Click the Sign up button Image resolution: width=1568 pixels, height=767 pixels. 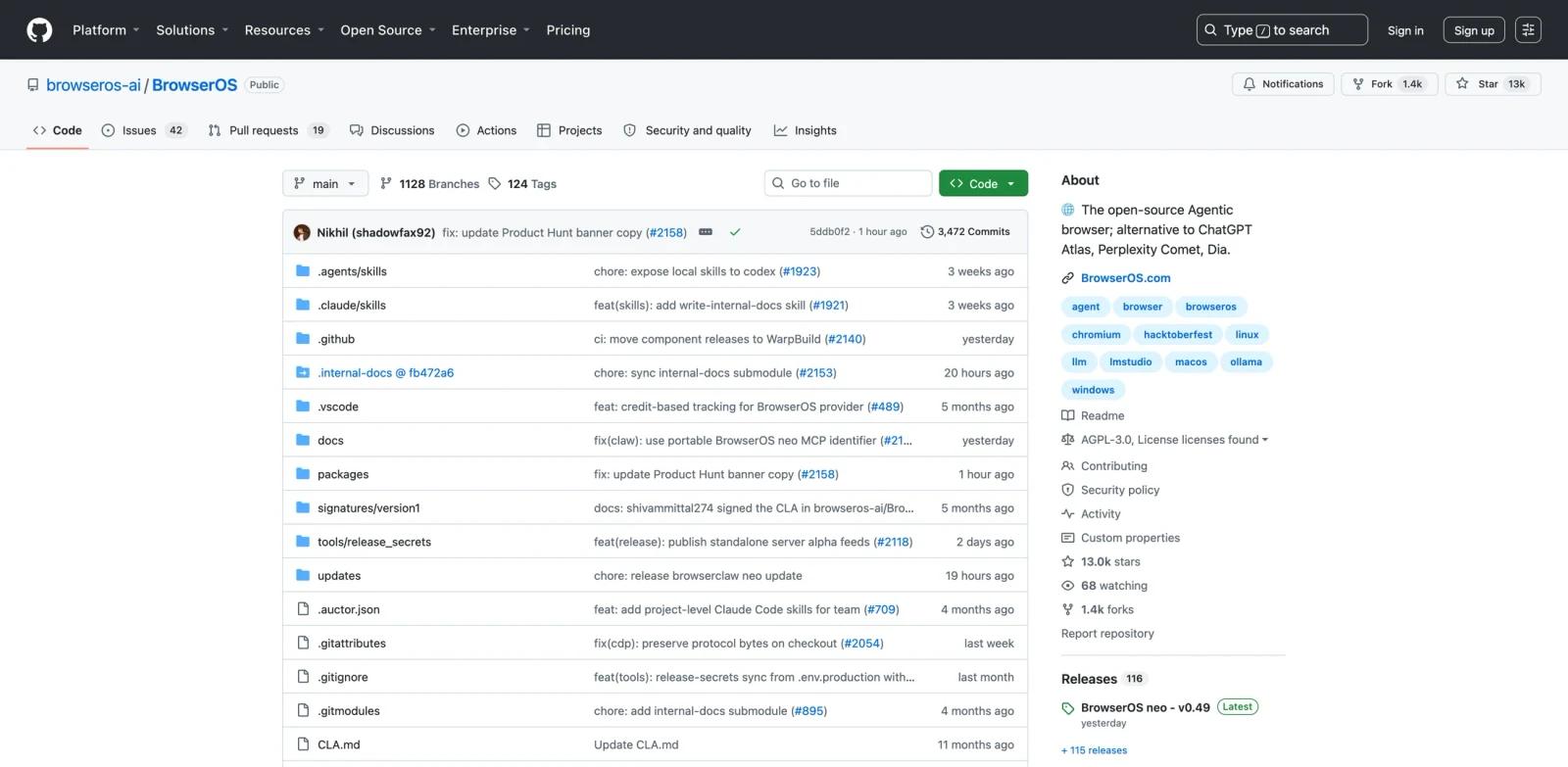(x=1474, y=30)
